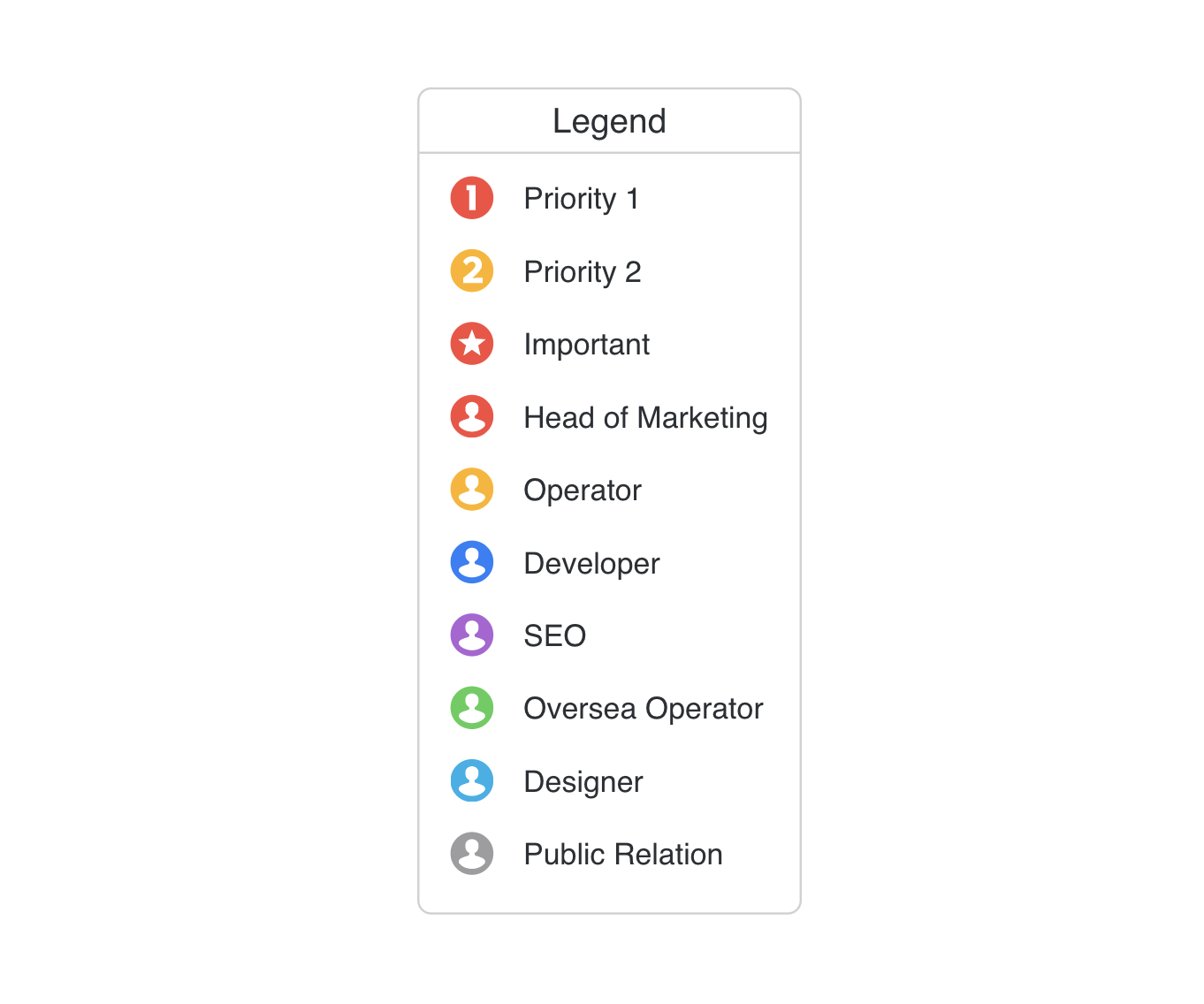Click the gray Public Relation person icon
The width and height of the screenshot is (1204, 1004).
[472, 854]
